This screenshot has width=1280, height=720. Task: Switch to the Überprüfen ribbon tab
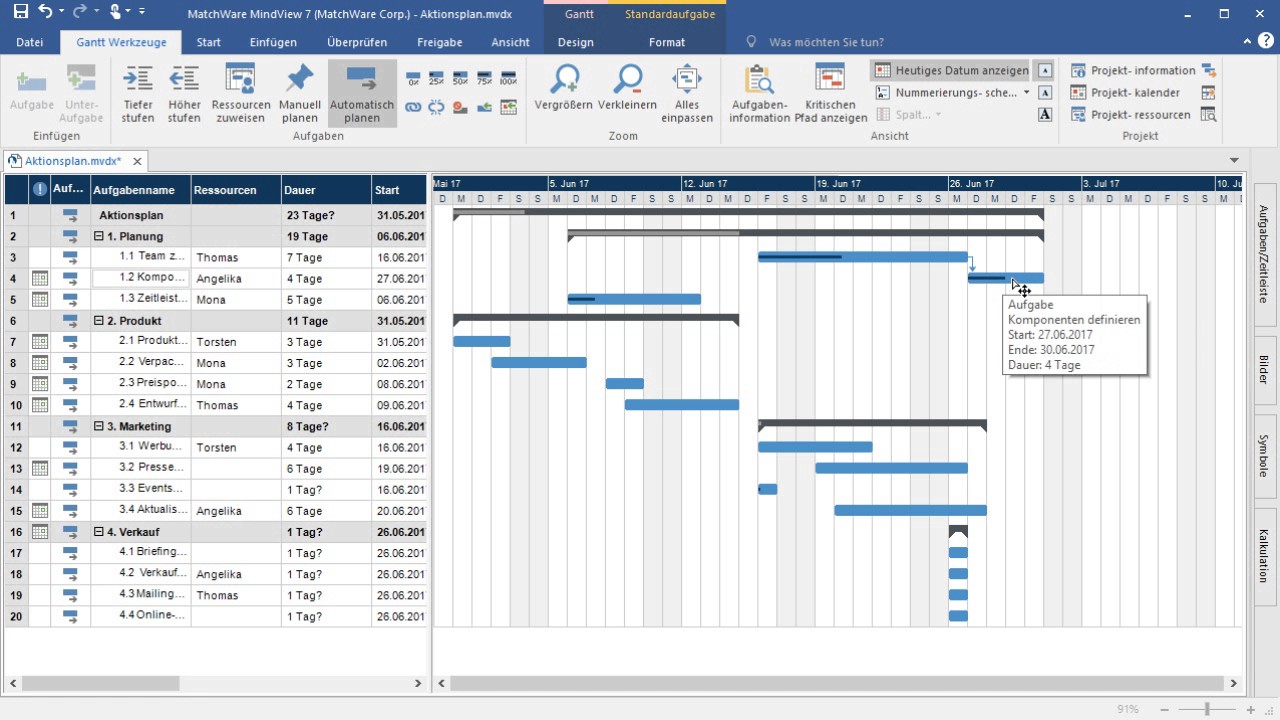tap(357, 42)
